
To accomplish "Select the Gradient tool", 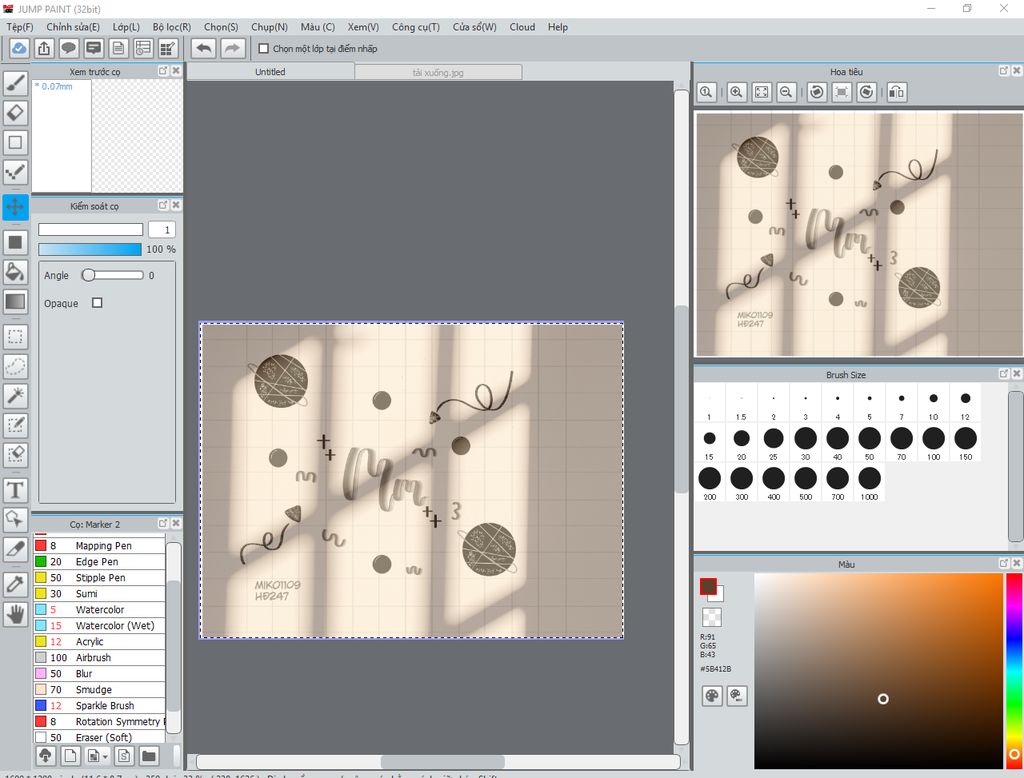I will click(16, 301).
